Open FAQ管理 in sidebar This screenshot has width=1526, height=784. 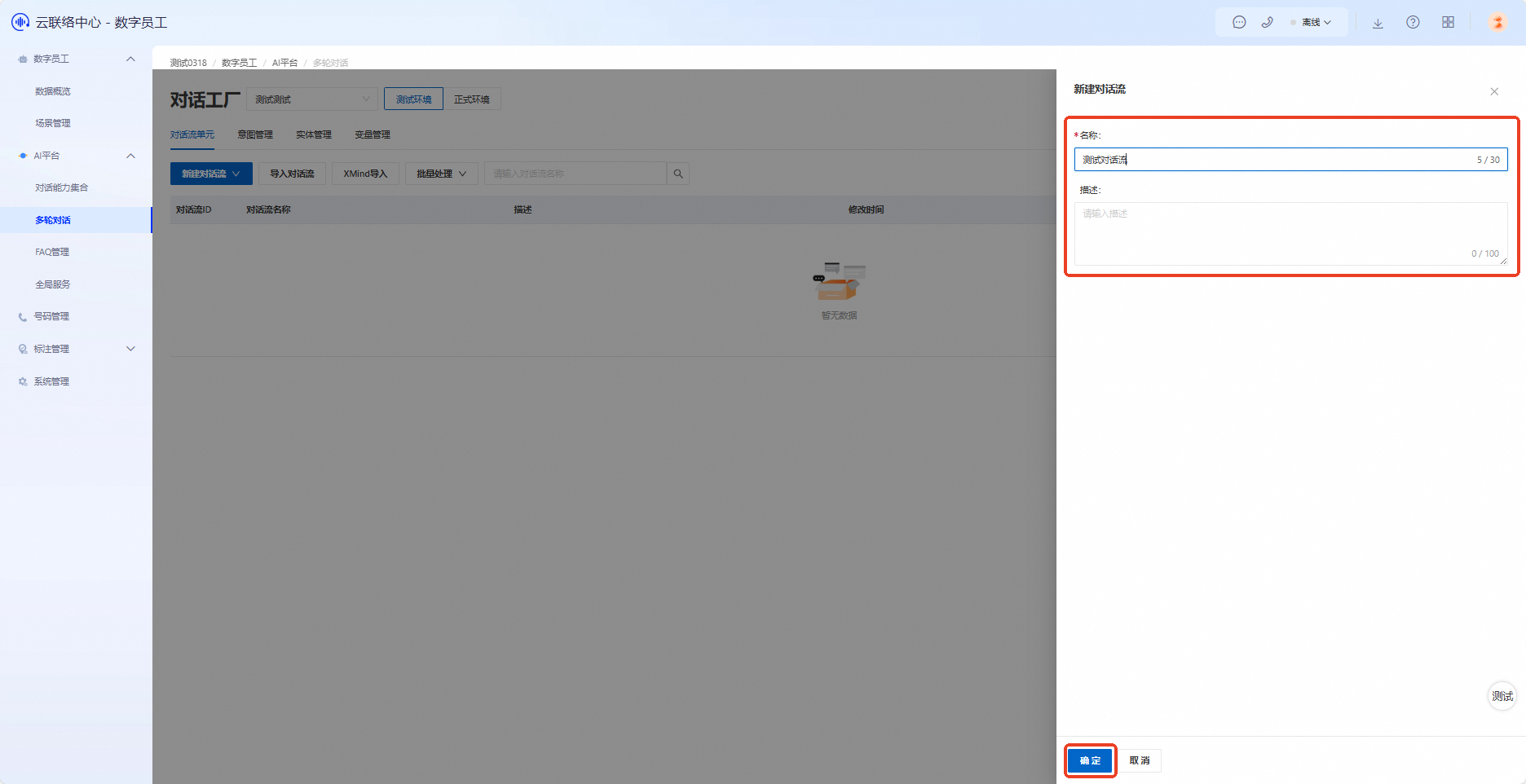[52, 252]
